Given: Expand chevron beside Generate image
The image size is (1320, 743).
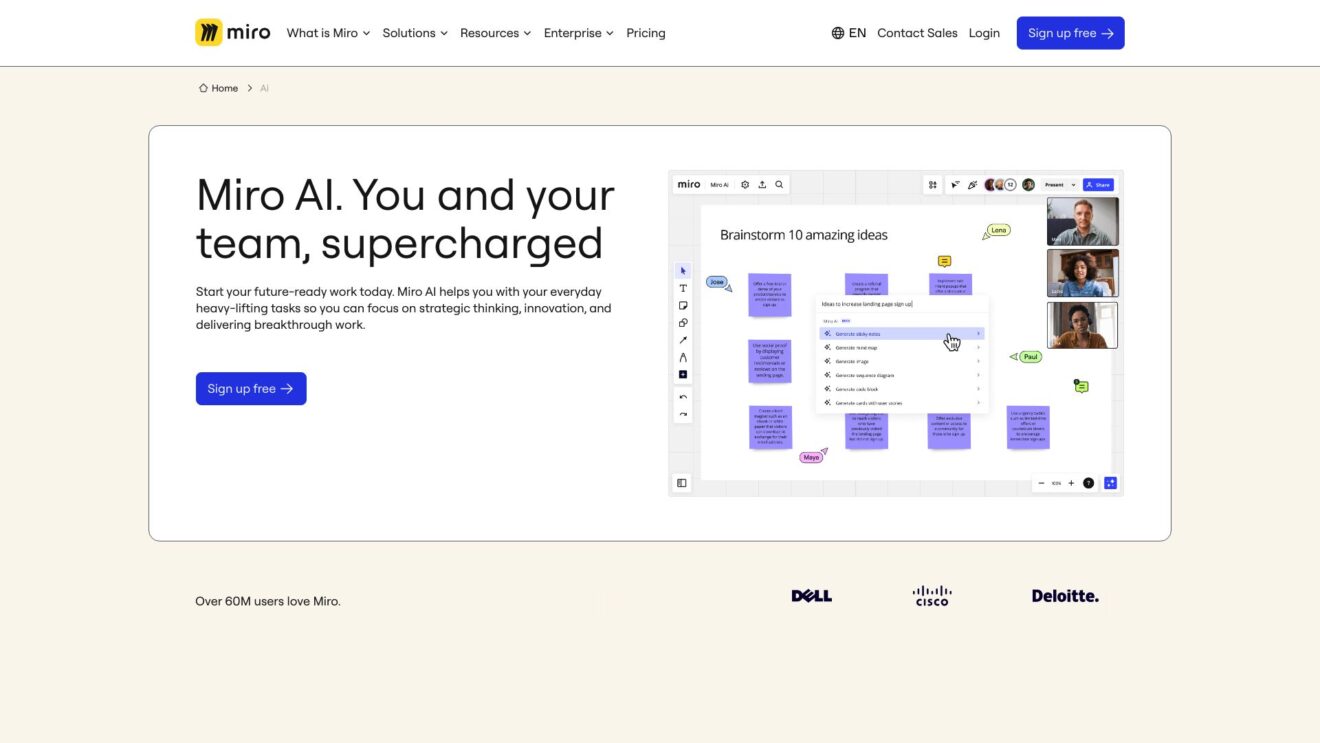Looking at the screenshot, I should [x=978, y=361].
